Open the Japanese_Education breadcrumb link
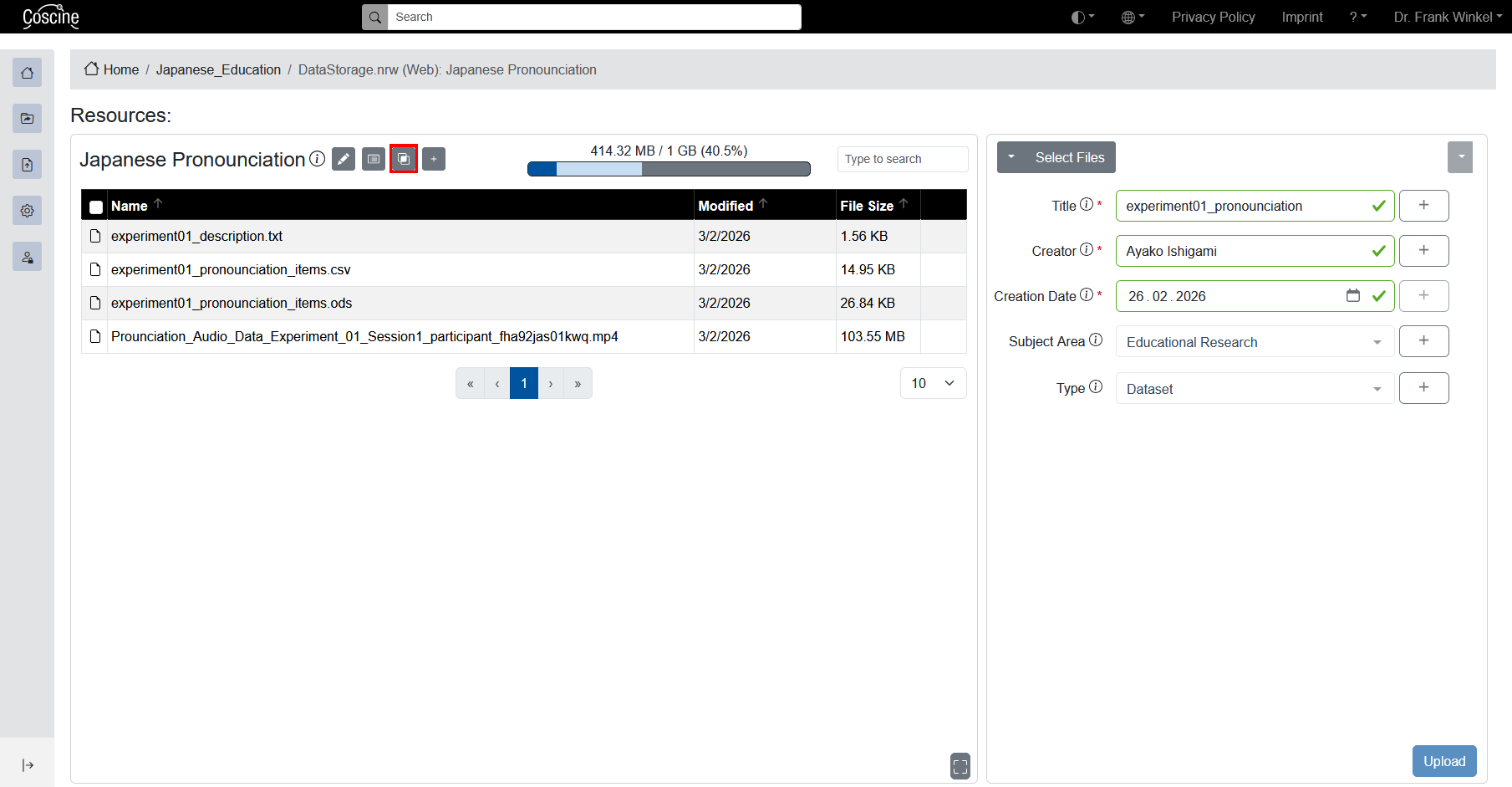The image size is (1512, 787). click(218, 69)
